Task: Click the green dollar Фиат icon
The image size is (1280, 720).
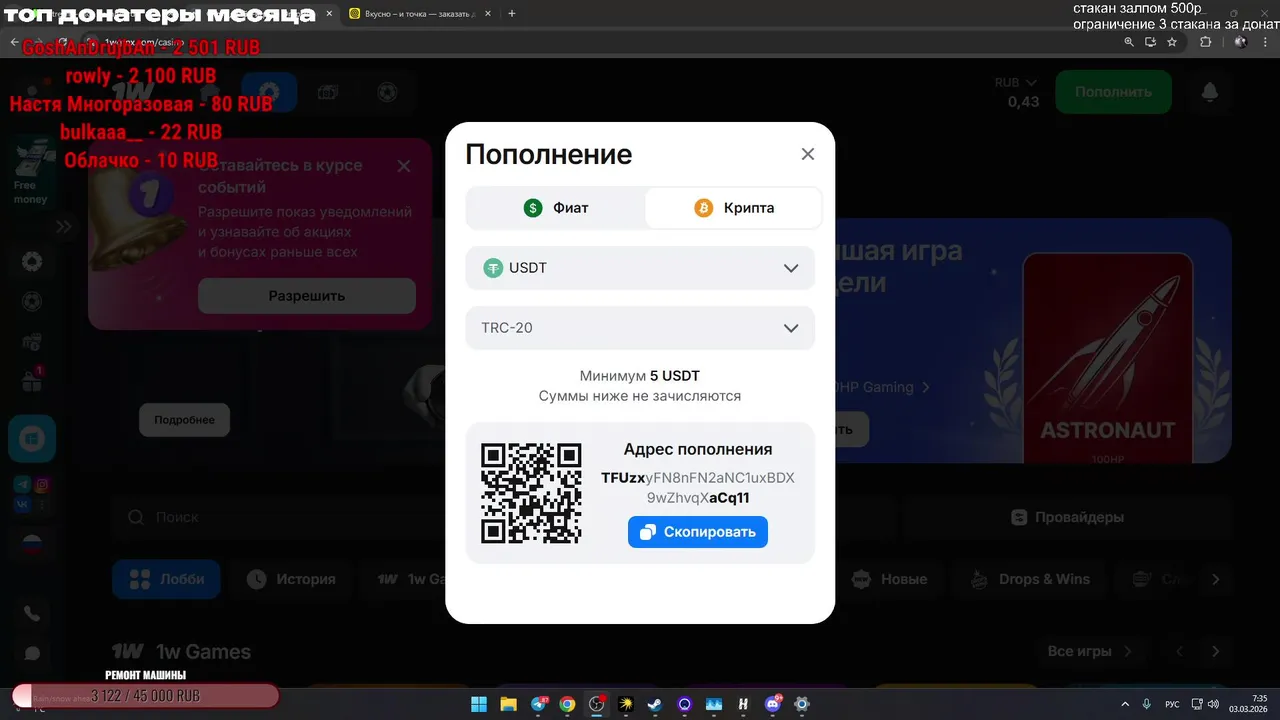Action: pyautogui.click(x=533, y=208)
